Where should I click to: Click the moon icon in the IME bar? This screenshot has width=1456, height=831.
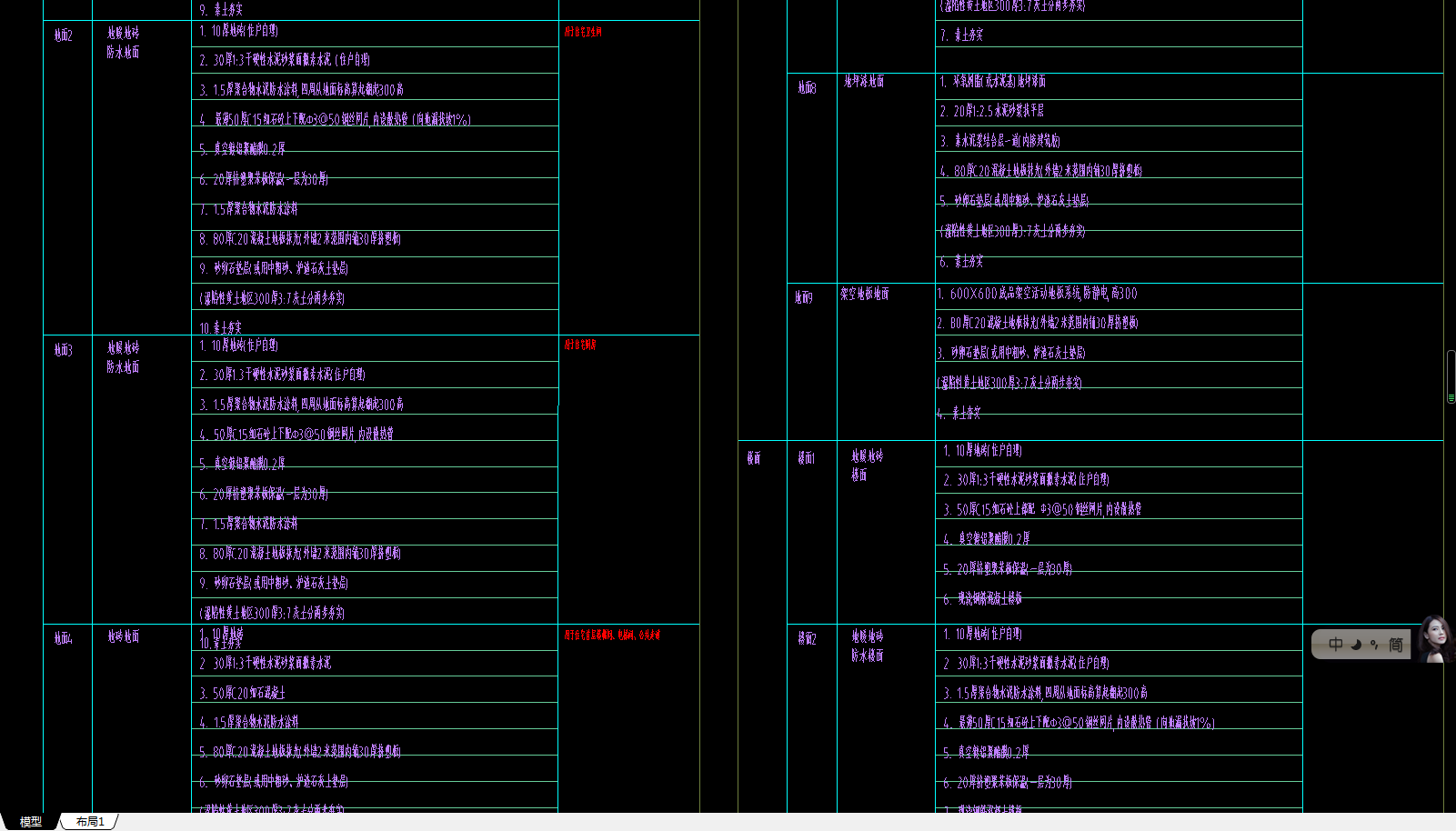click(1356, 645)
